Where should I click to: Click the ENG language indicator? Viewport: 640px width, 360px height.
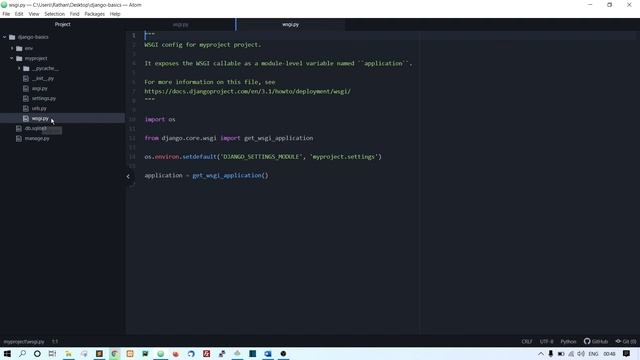(593, 354)
